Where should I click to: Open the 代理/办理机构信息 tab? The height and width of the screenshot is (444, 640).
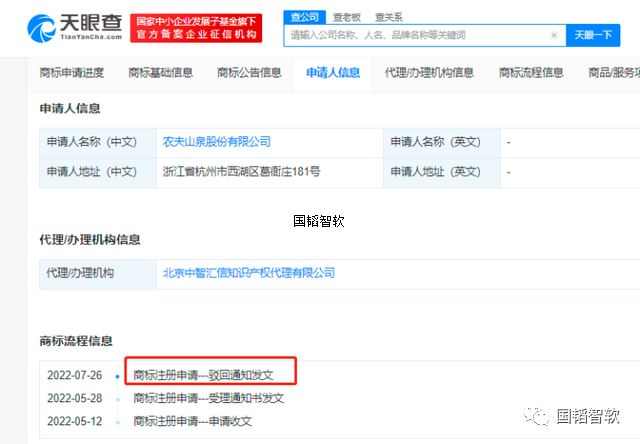429,73
